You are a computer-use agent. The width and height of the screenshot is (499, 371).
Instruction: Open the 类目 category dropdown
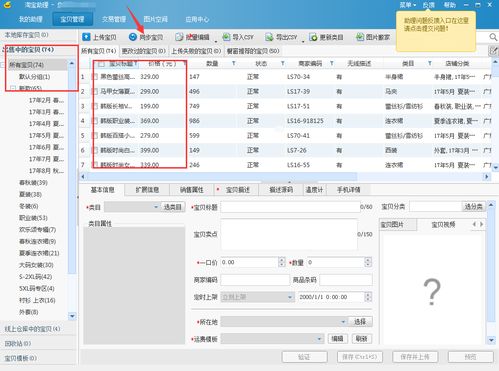tap(132, 207)
